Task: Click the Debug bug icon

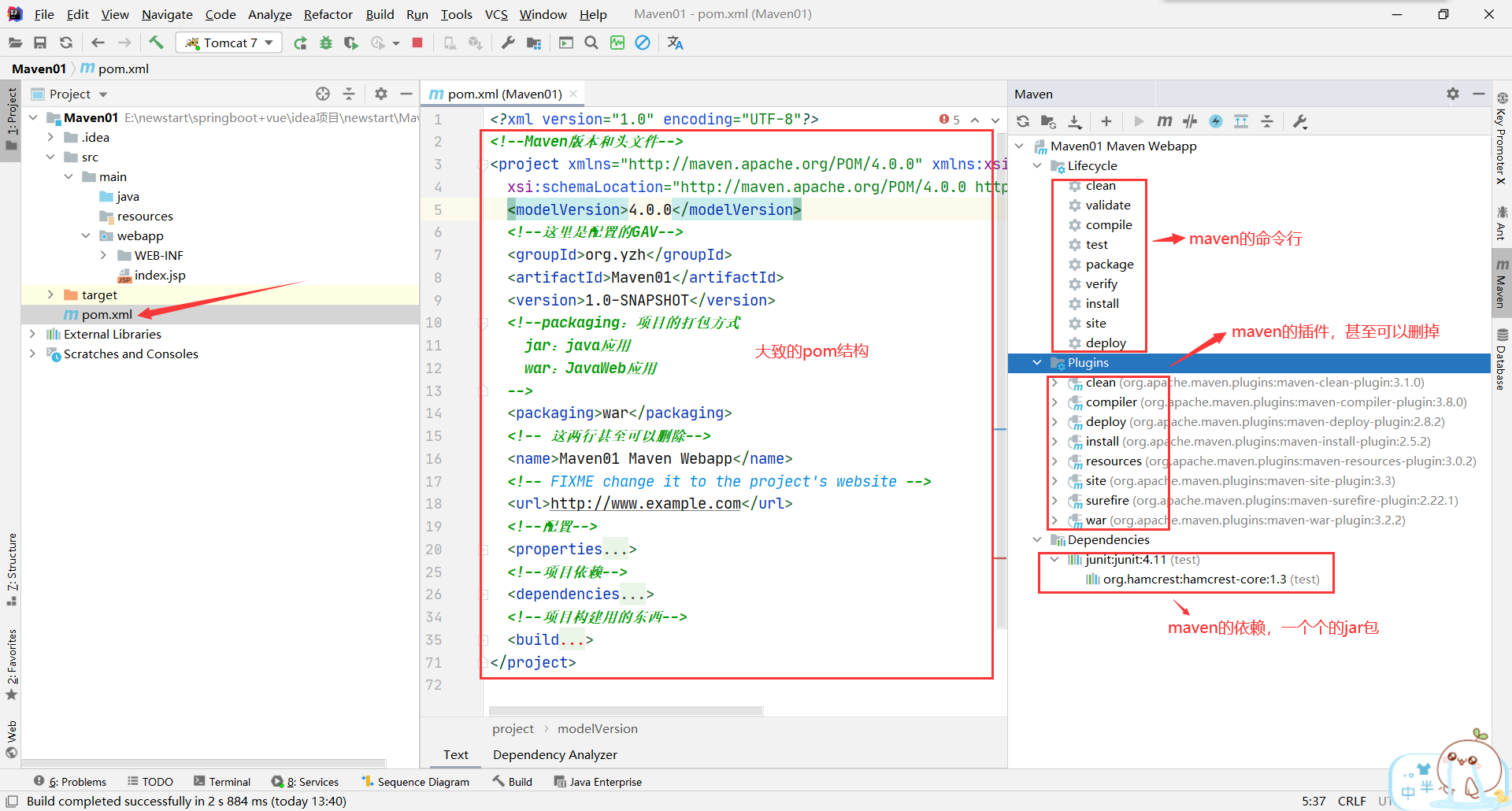Action: (x=325, y=43)
